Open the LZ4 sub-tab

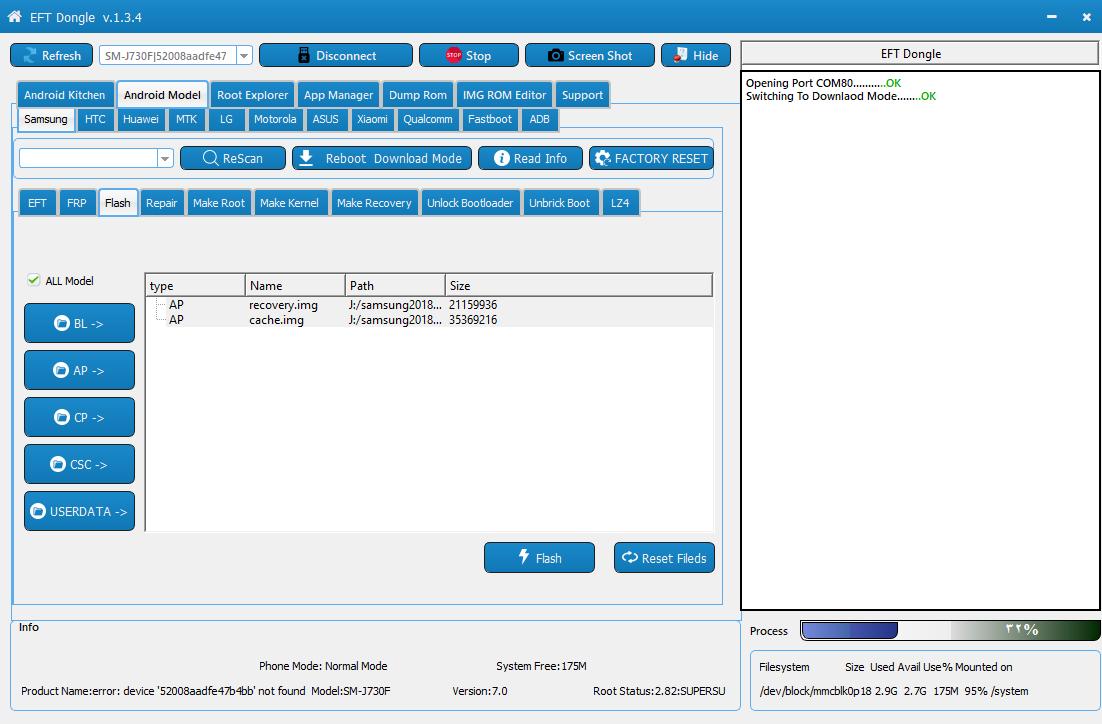[620, 203]
